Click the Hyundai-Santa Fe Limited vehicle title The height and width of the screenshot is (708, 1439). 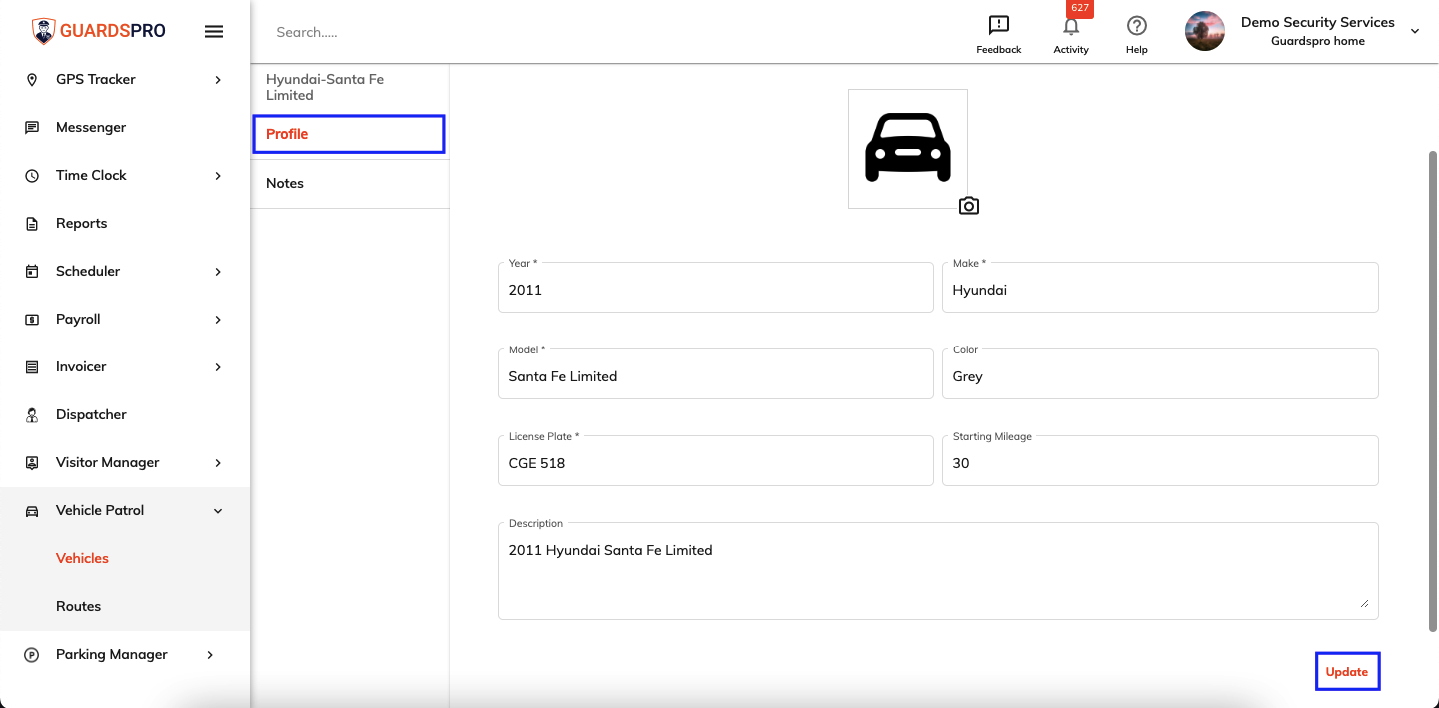(325, 87)
